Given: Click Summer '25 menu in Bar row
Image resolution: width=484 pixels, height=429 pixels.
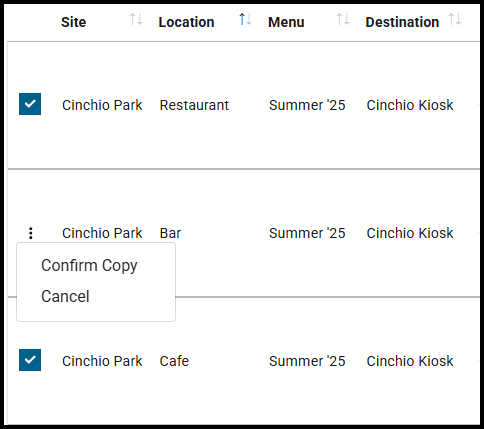Looking at the screenshot, I should point(307,233).
